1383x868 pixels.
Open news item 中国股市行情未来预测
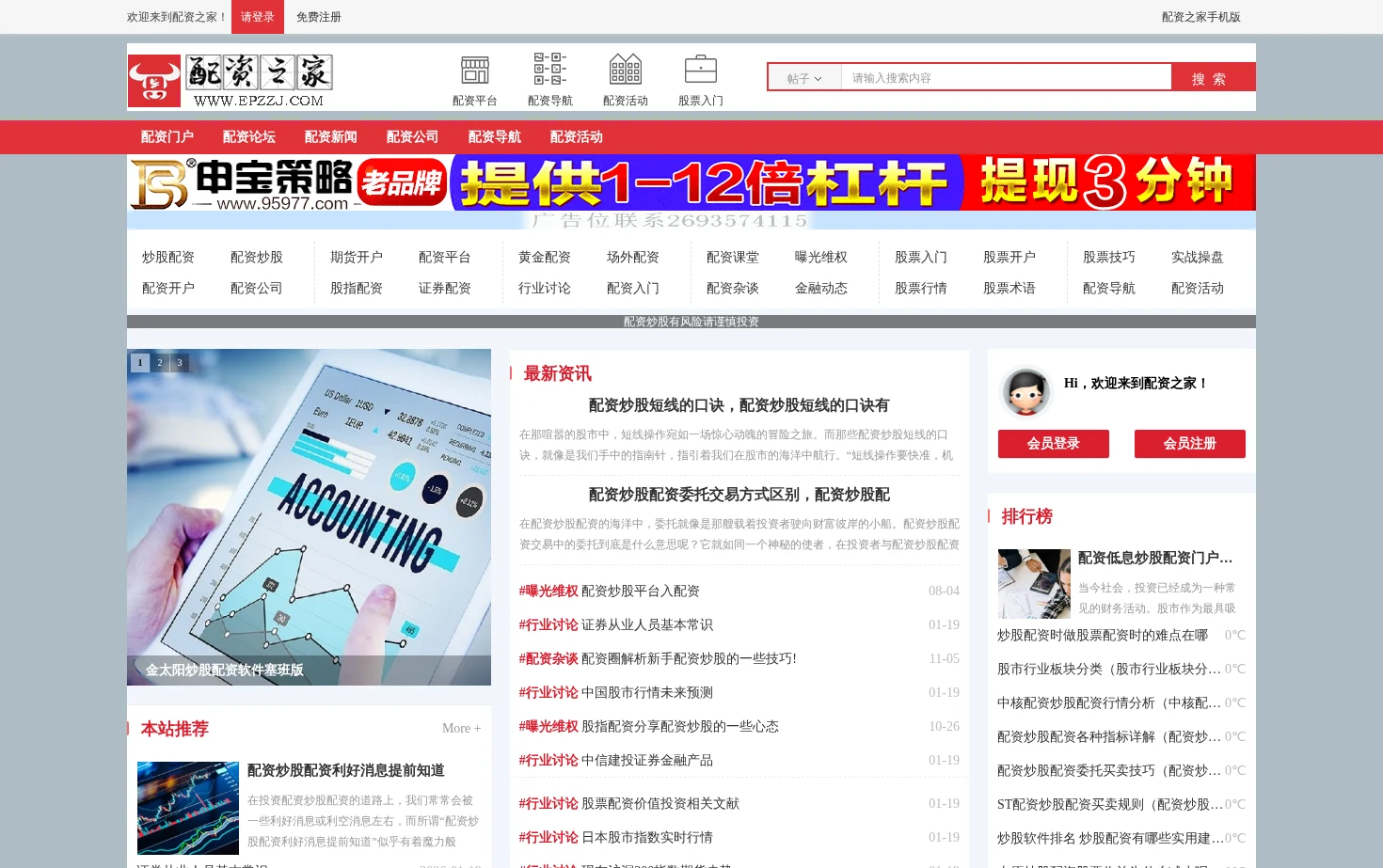click(x=647, y=692)
